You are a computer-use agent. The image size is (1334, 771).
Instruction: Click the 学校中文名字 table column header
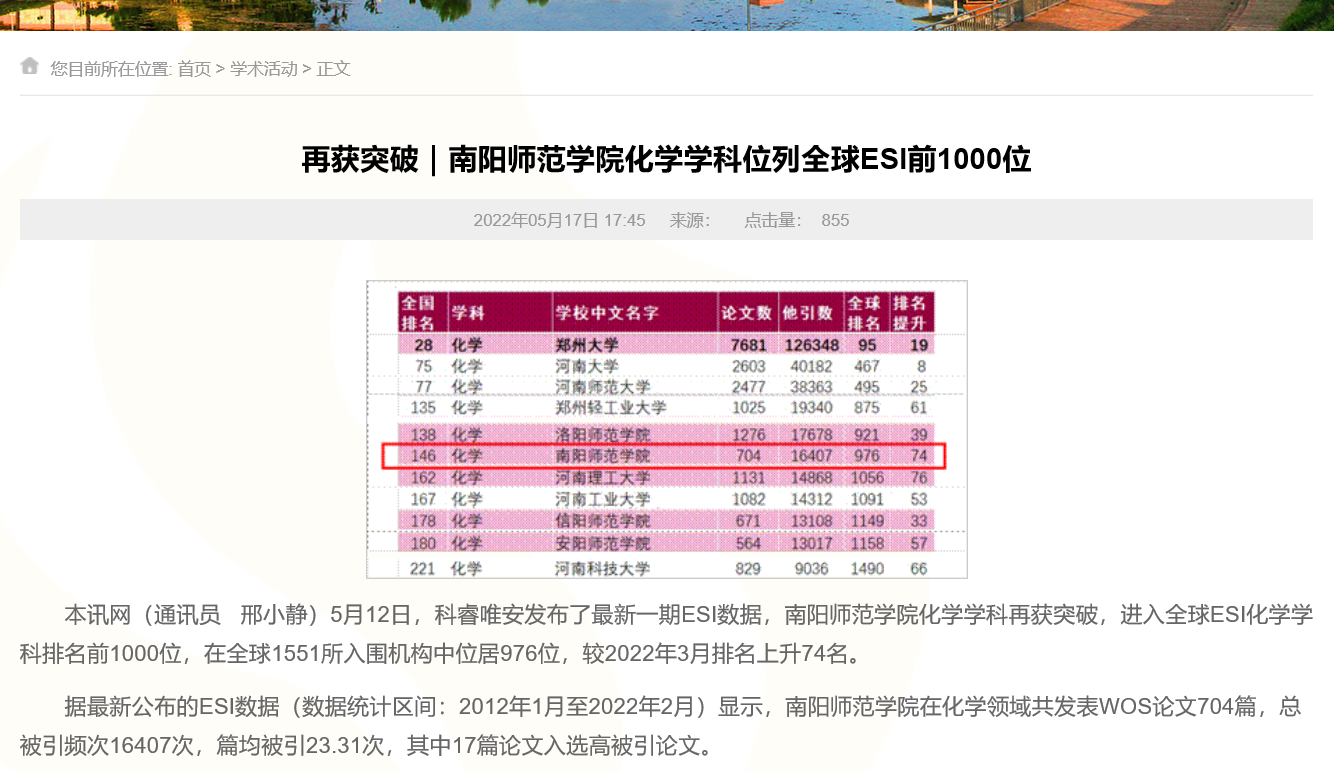coord(607,313)
